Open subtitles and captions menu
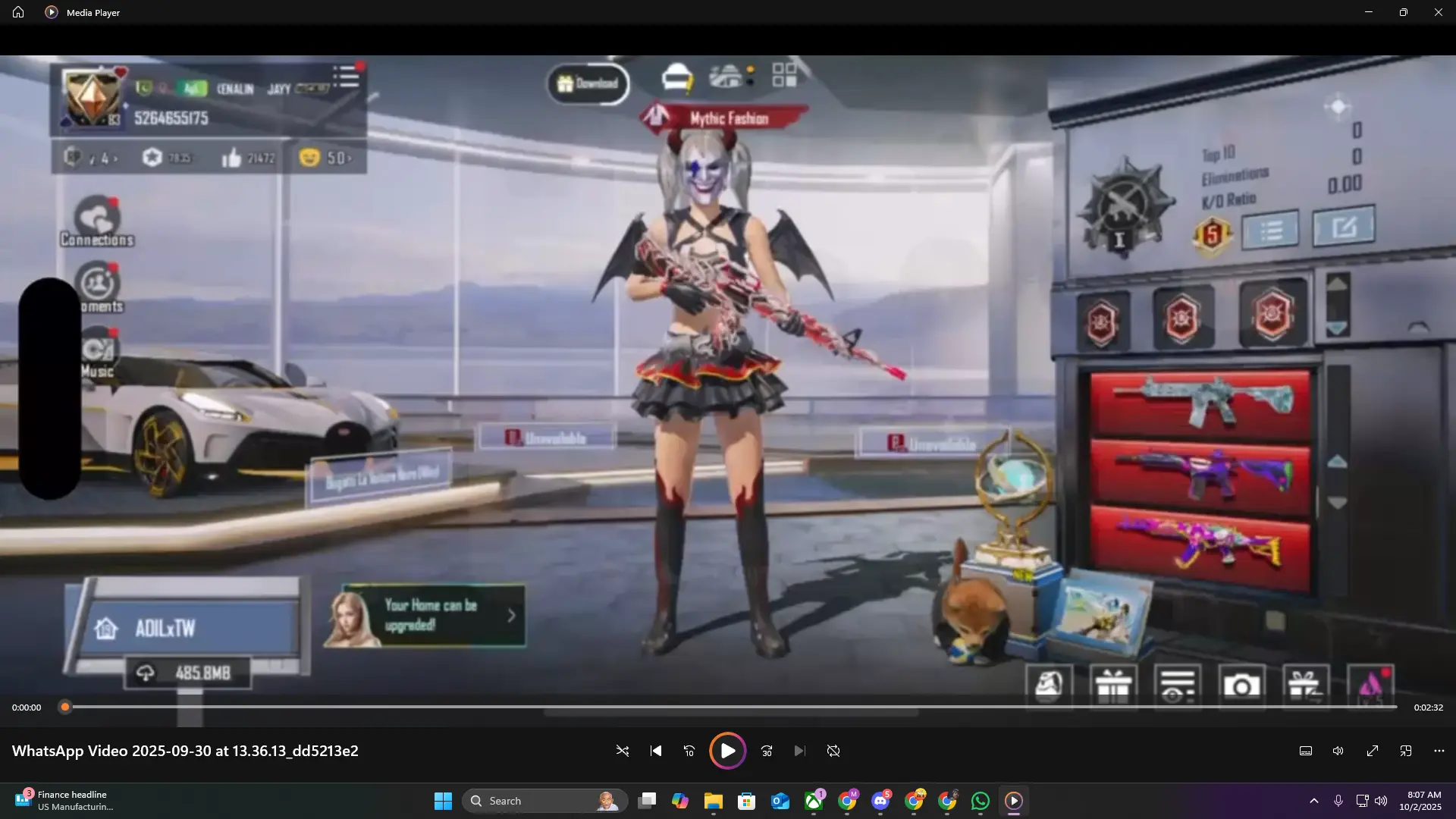Screen dimensions: 1456x819 point(1306,751)
